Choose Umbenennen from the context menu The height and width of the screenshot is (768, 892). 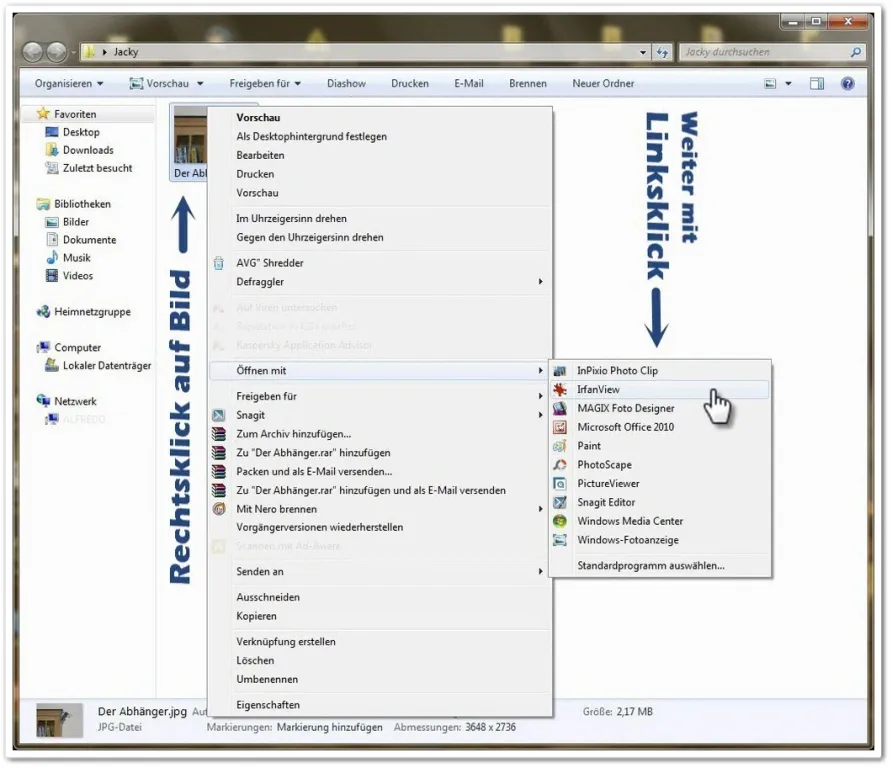(380, 679)
